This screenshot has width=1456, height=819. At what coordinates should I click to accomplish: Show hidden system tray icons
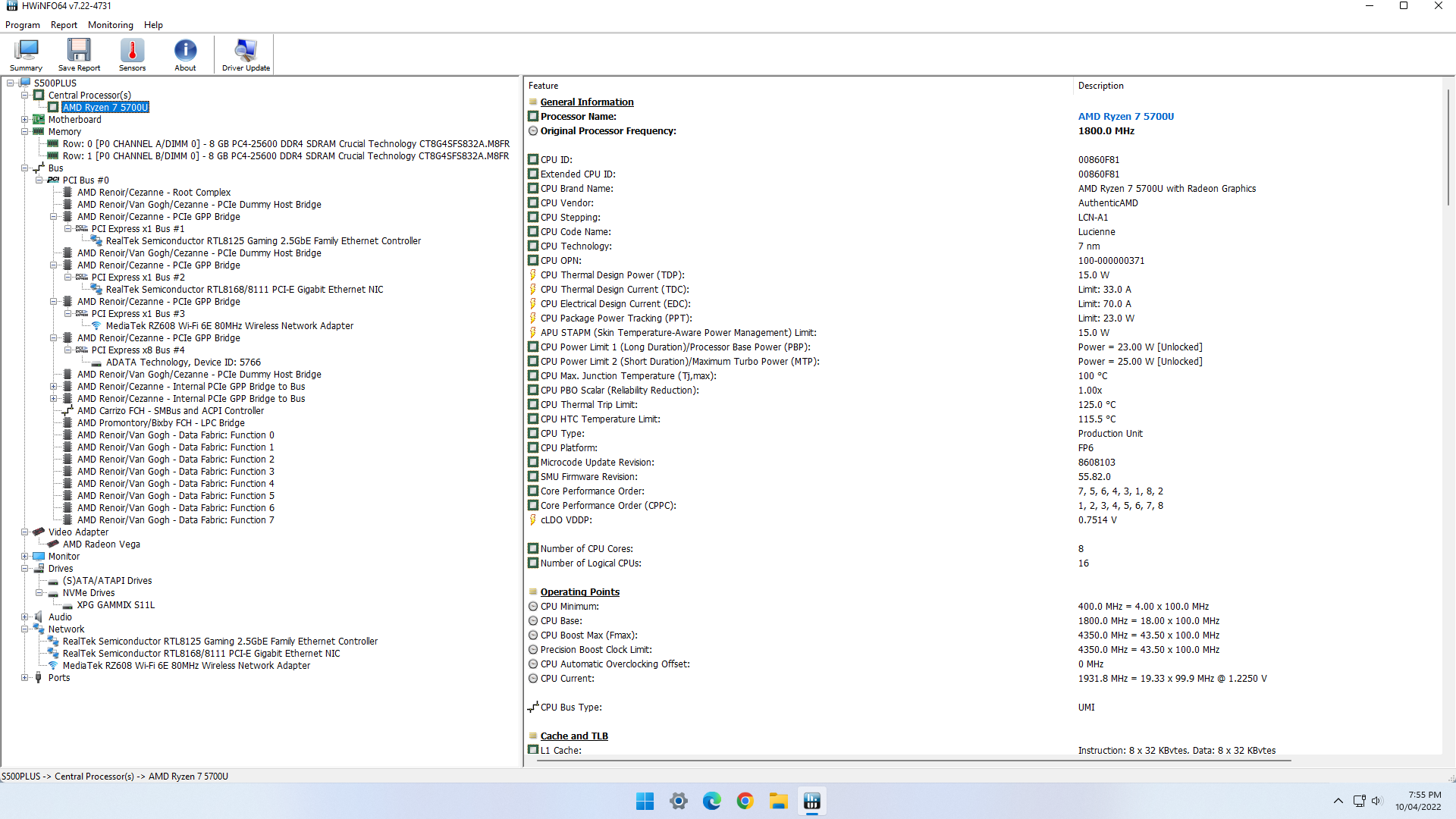[x=1338, y=802]
